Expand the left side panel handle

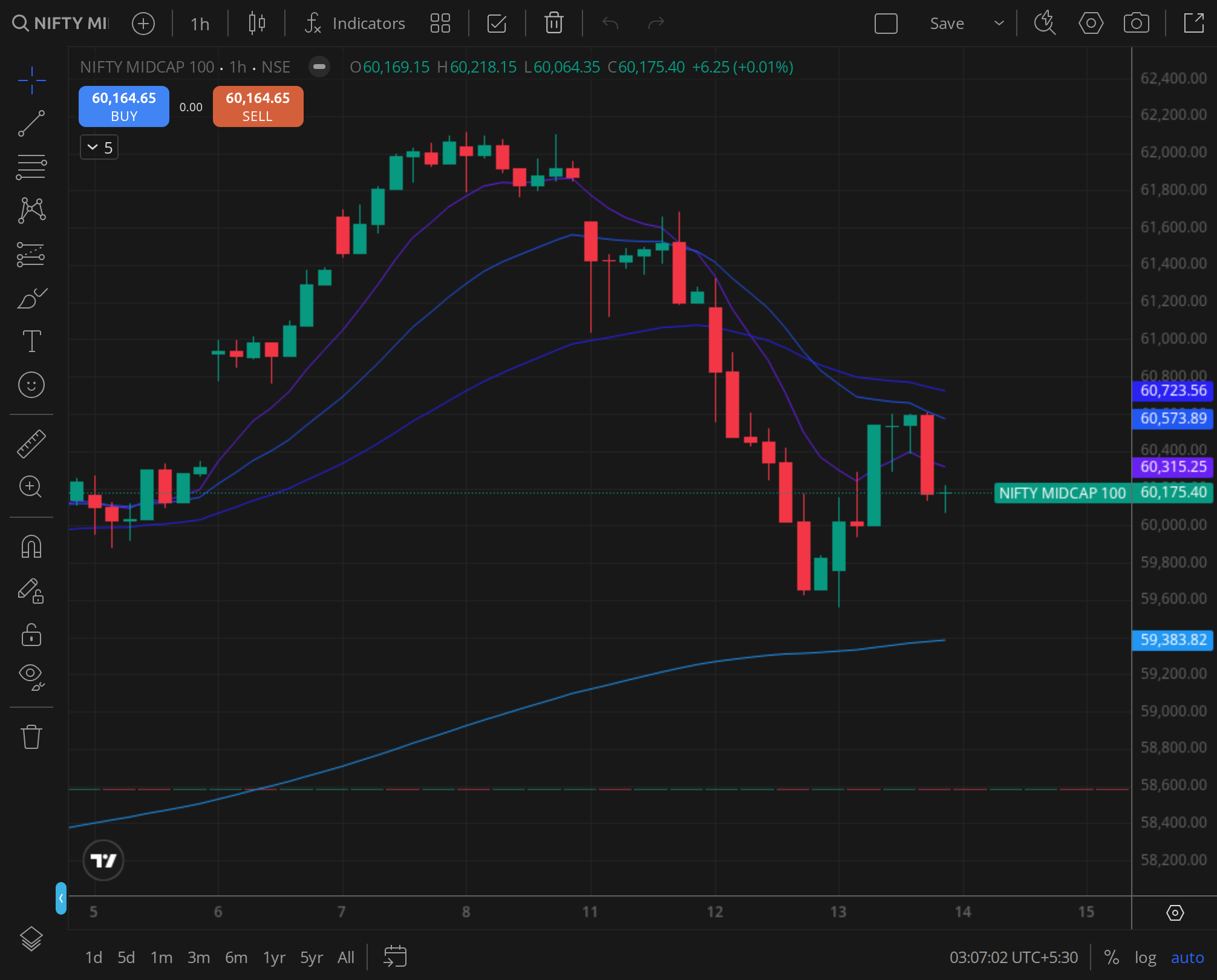[61, 898]
